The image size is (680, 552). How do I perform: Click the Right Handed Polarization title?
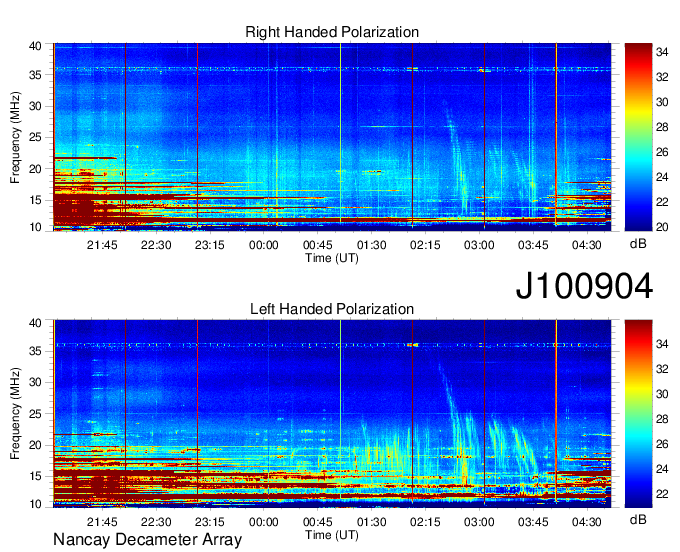332,32
